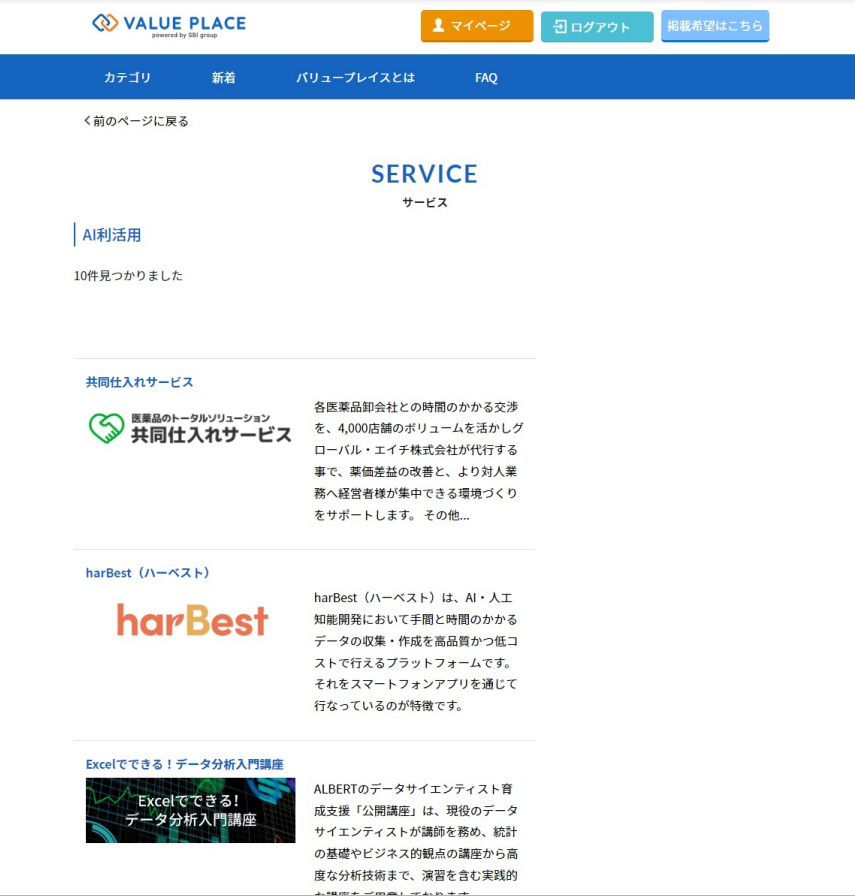Screen dimensions: 855x896
Task: Go back via 前のページに戻る link
Action: pos(136,121)
